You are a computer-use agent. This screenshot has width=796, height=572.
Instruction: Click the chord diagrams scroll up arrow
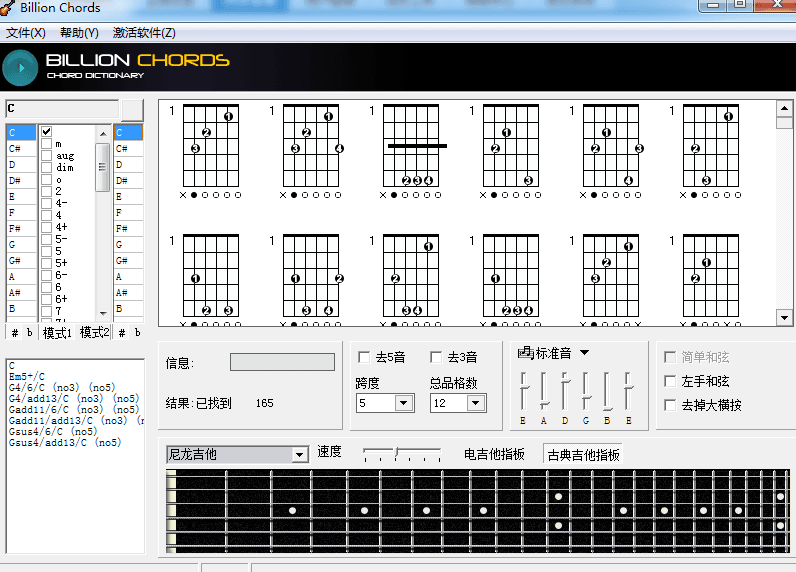(784, 109)
